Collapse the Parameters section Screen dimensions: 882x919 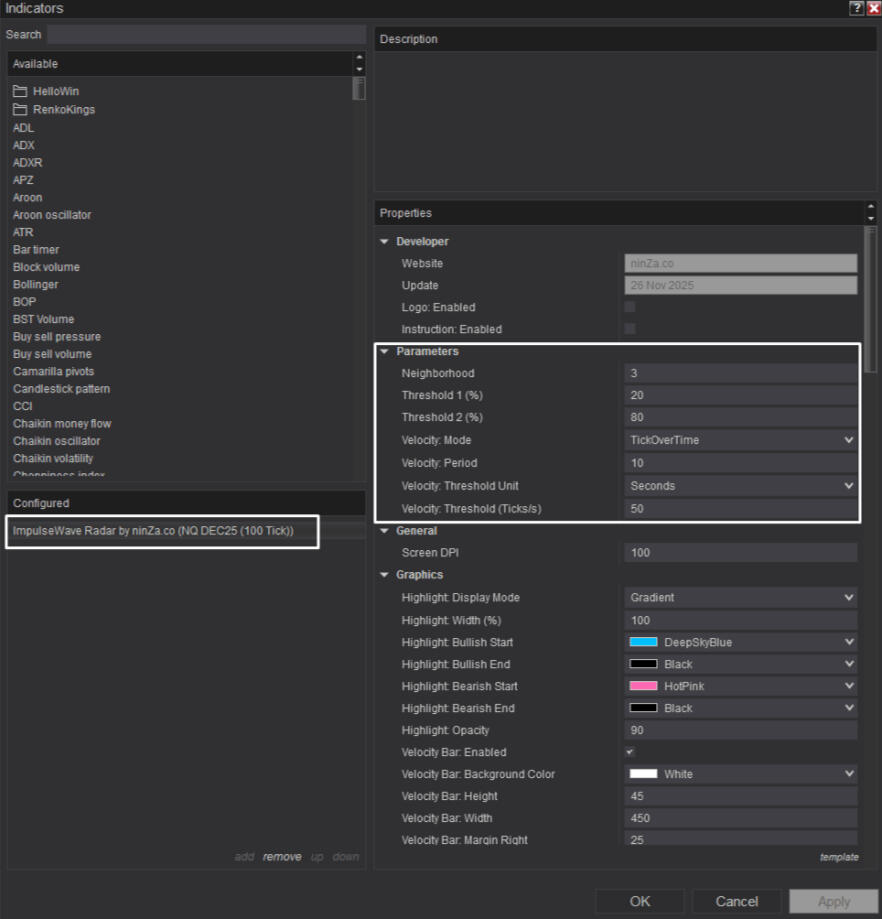pos(384,352)
